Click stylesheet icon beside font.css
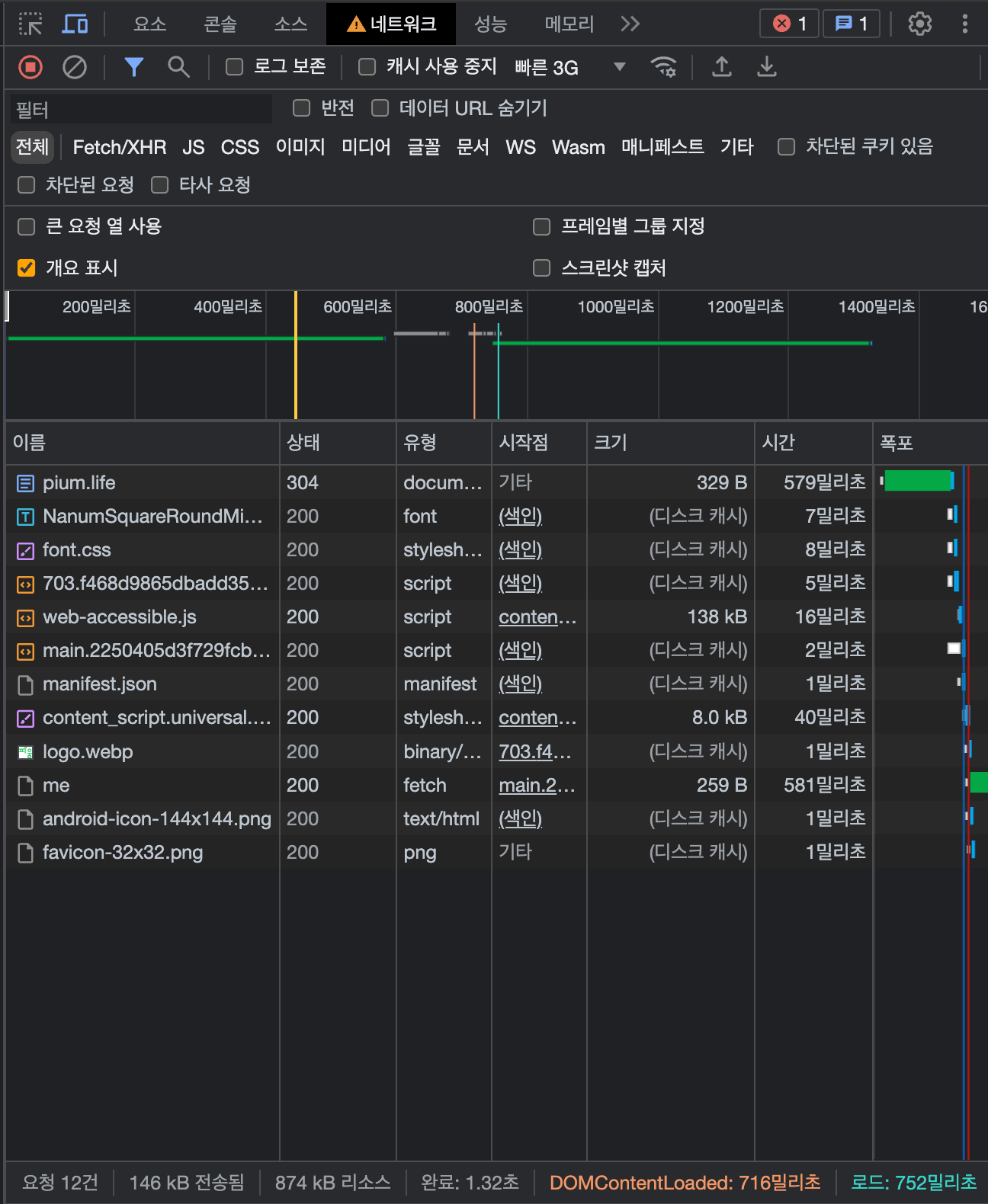The image size is (988, 1204). [25, 551]
